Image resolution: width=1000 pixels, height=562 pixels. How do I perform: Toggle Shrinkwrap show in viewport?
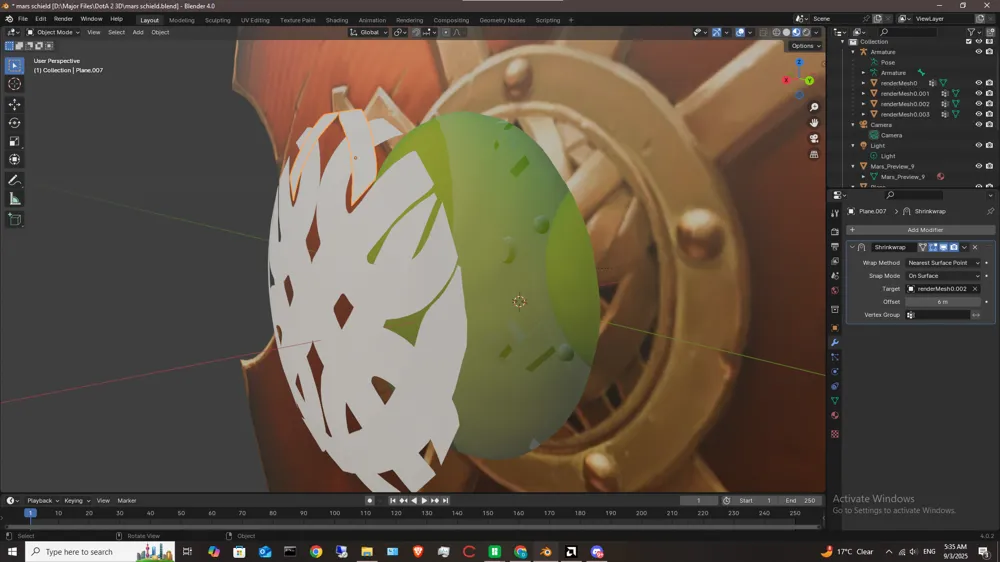(943, 247)
